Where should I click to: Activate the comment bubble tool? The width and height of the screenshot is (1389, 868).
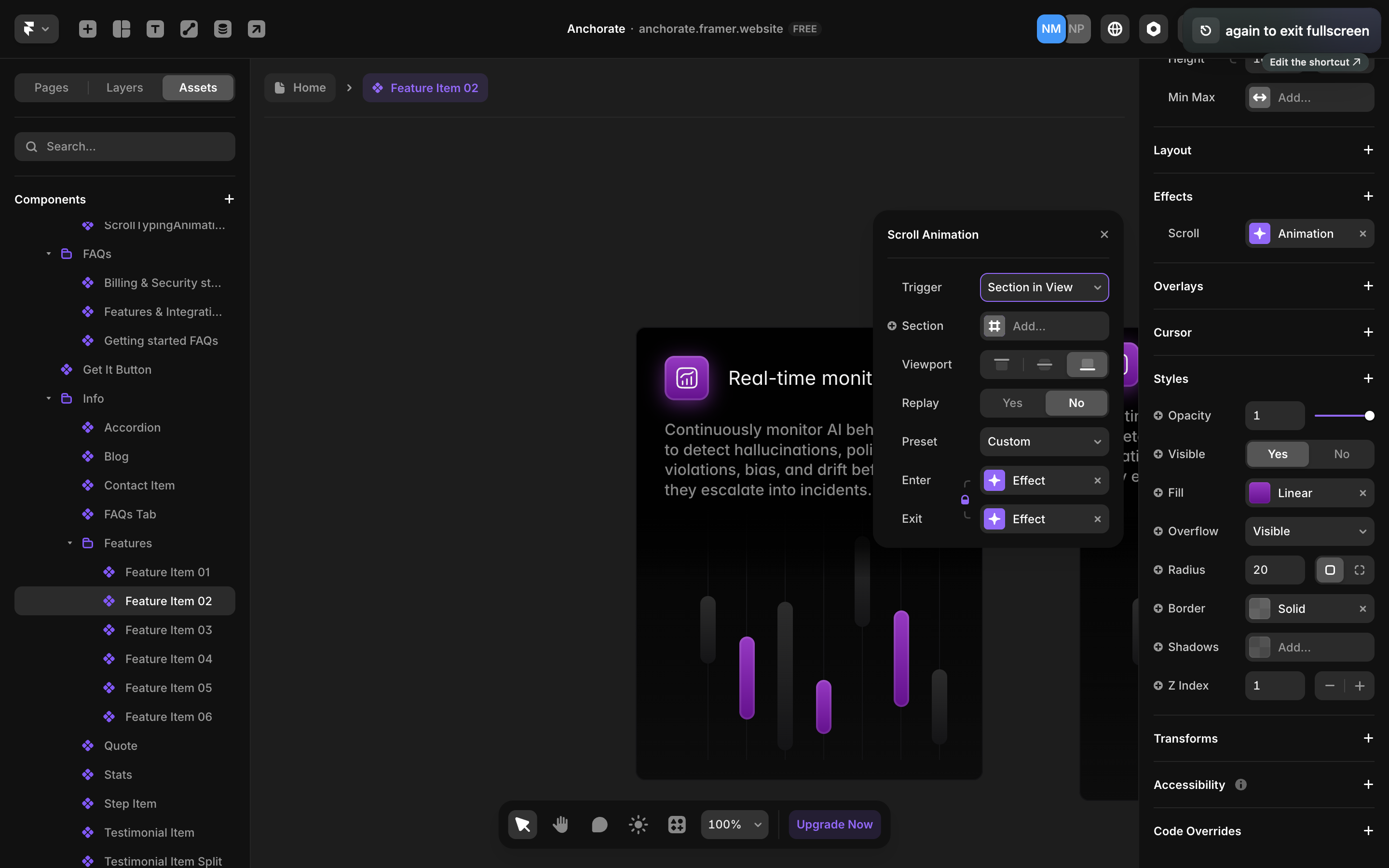(x=599, y=825)
